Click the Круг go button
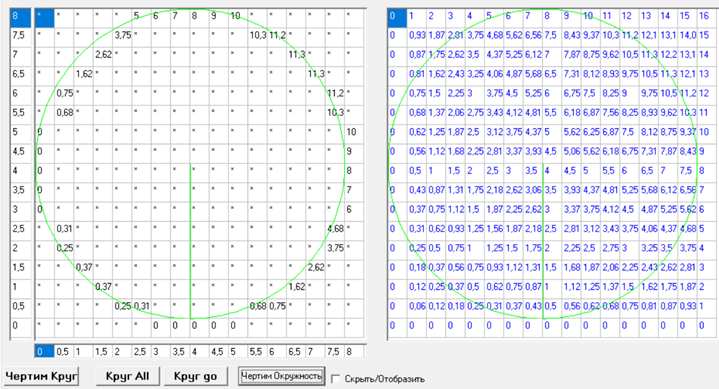The height and width of the screenshot is (389, 719). click(195, 376)
